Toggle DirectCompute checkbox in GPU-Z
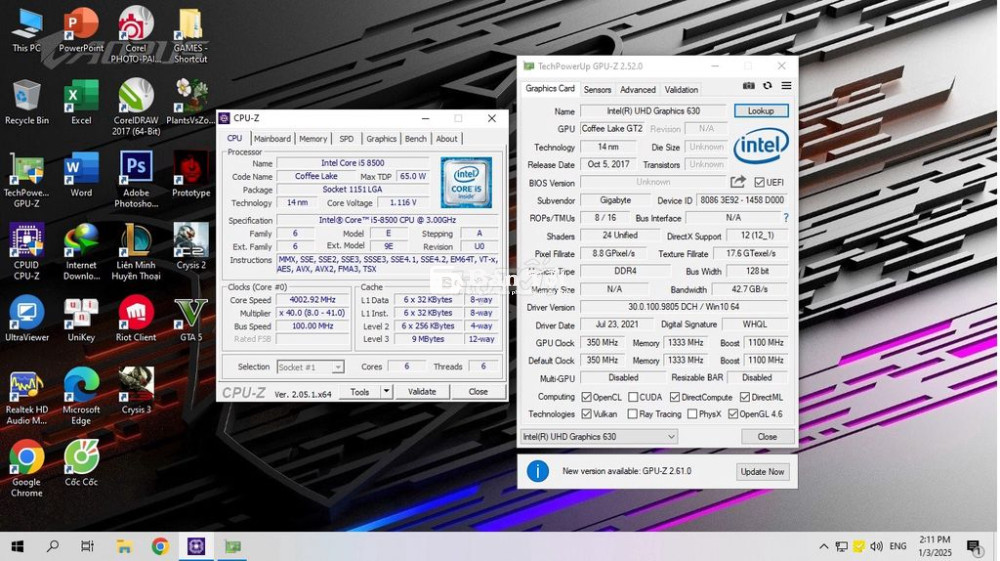Viewport: 1000px width, 561px height. click(x=675, y=397)
